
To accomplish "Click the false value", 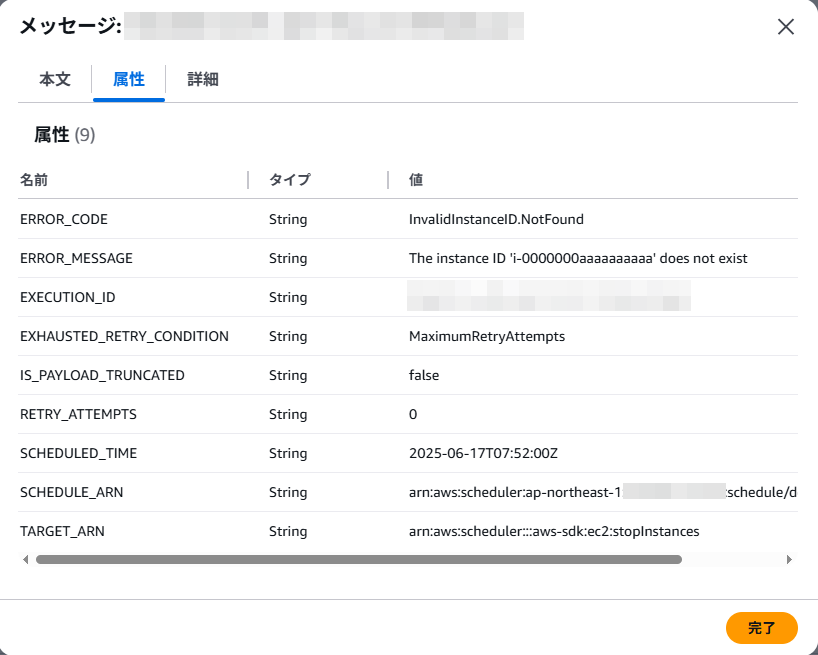I will point(424,375).
